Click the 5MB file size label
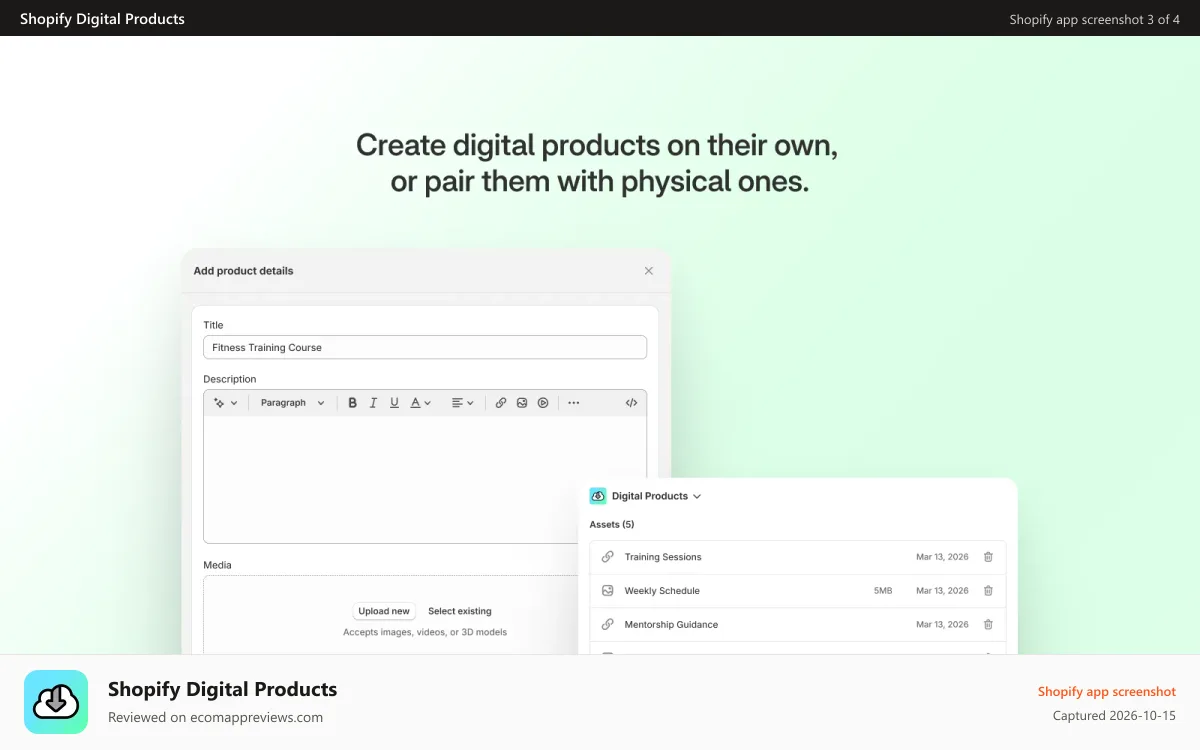This screenshot has height=750, width=1200. point(883,591)
